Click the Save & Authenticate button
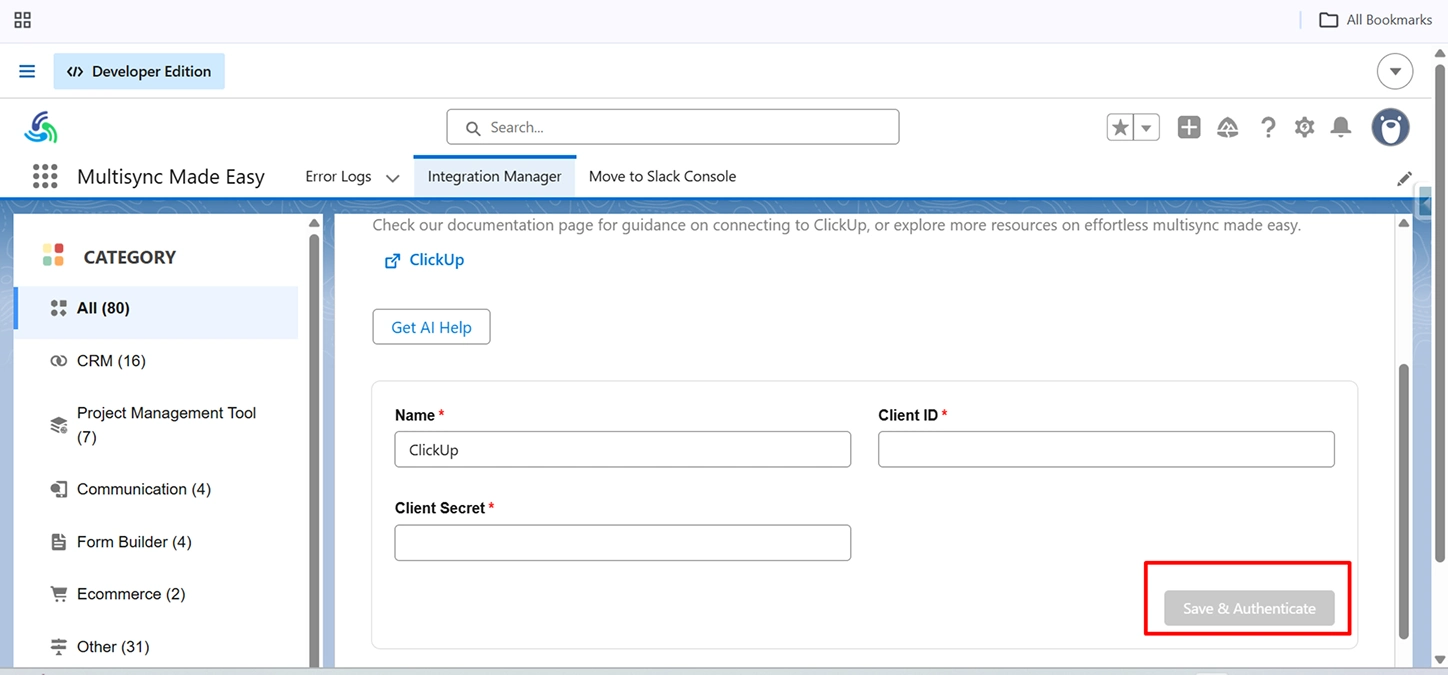 pos(1249,608)
